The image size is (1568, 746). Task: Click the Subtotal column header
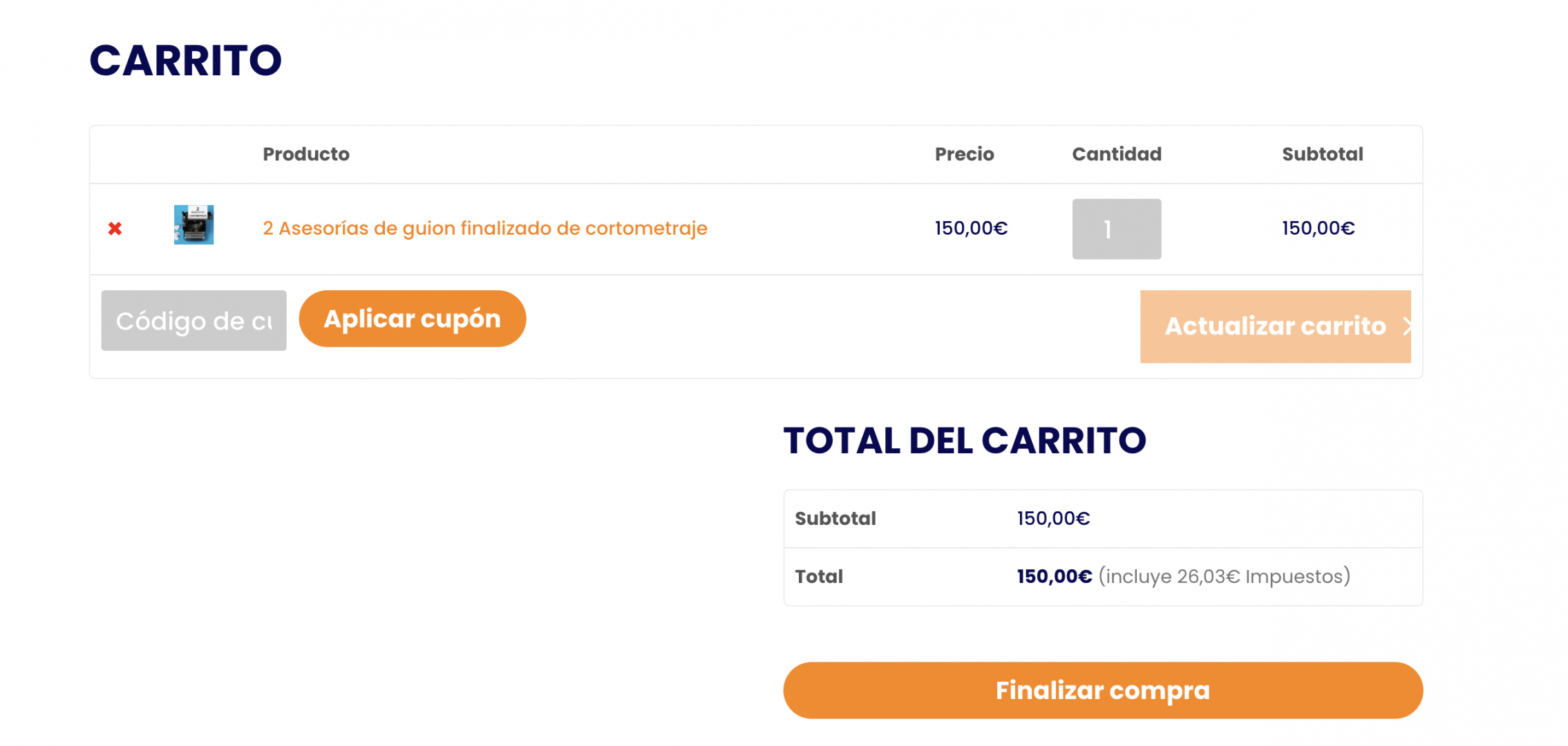tap(1322, 154)
